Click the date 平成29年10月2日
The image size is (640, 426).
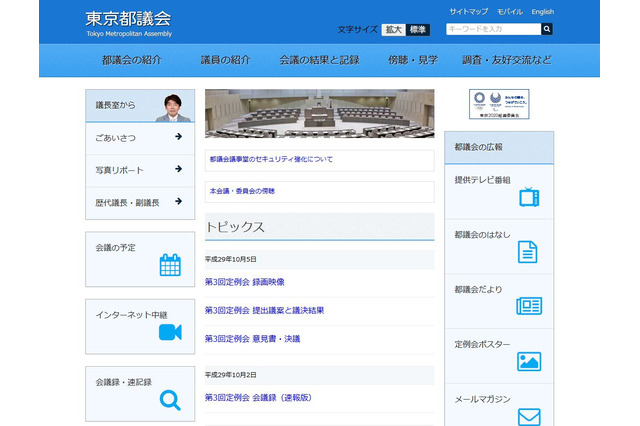(231, 375)
